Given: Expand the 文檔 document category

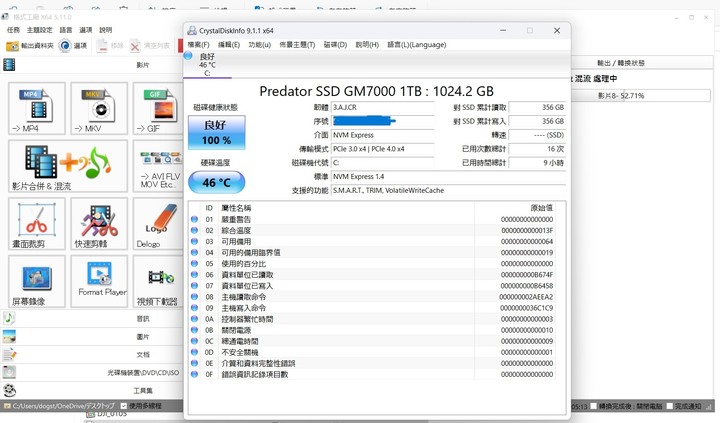Looking at the screenshot, I should [x=92, y=354].
